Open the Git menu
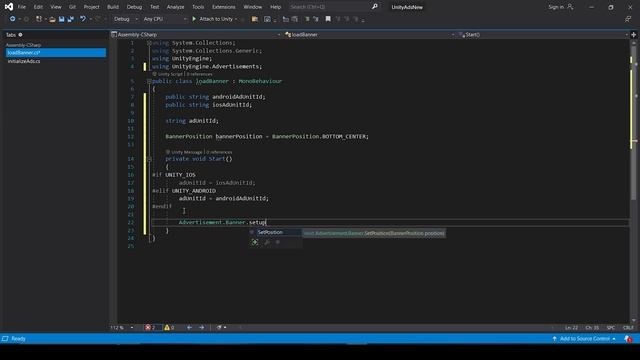The image size is (640, 360). [72, 7]
